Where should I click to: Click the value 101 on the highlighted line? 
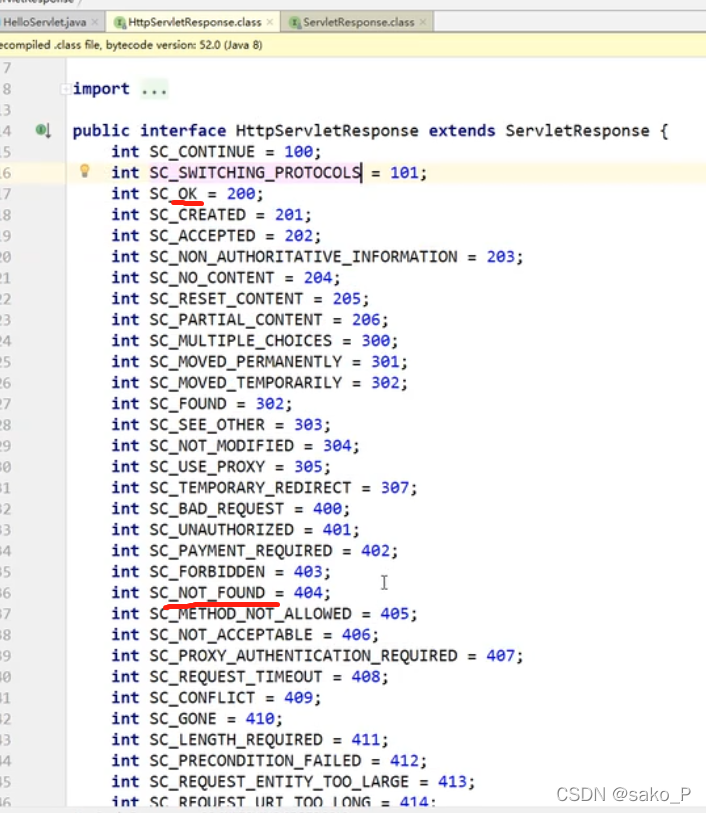coord(404,173)
